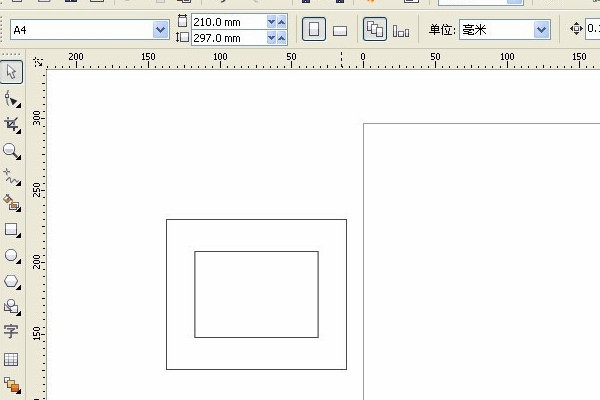Image resolution: width=600 pixels, height=400 pixels.
Task: Select the Crop tool
Action: click(12, 125)
